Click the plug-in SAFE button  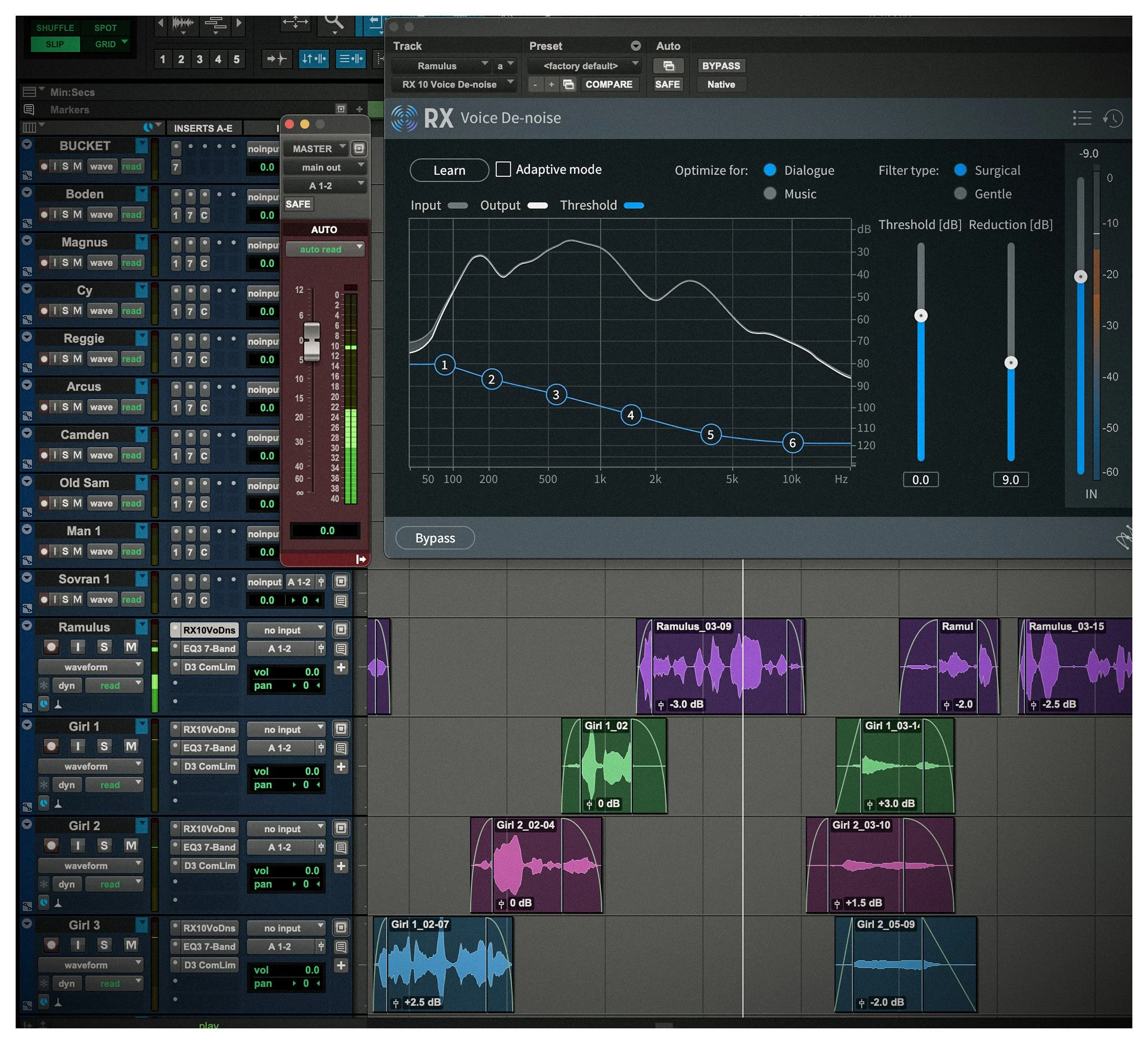pyautogui.click(x=667, y=84)
